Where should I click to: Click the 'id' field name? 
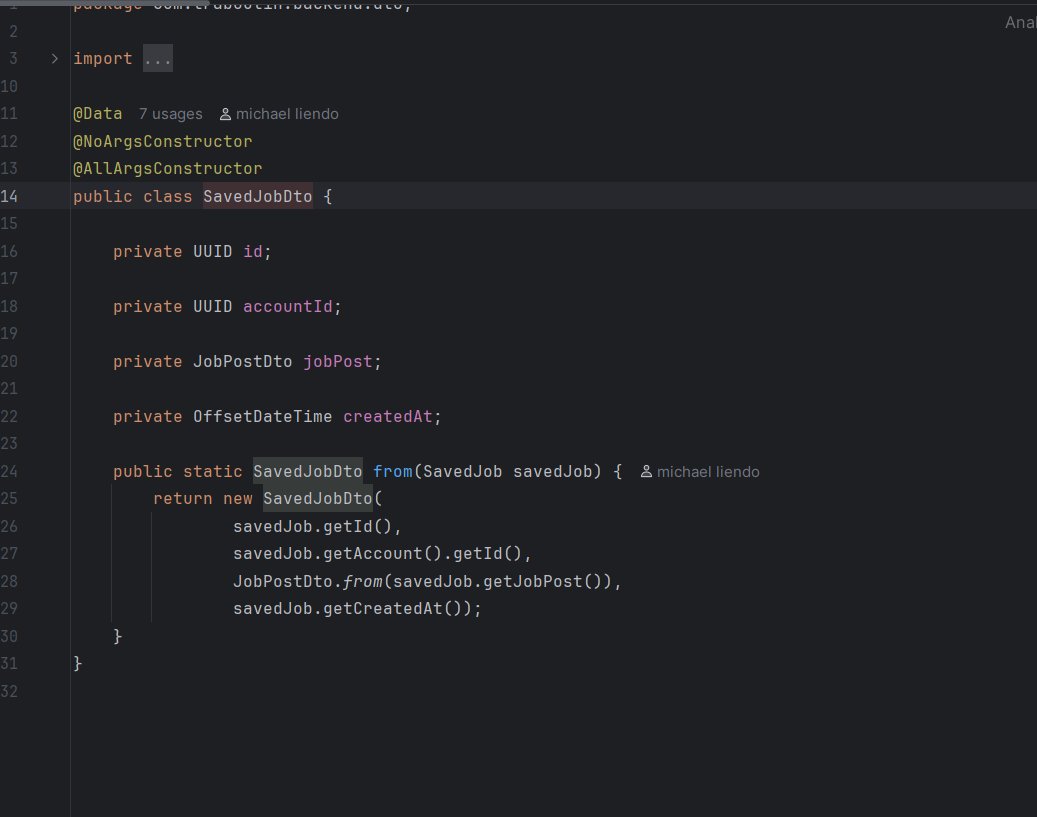click(253, 251)
